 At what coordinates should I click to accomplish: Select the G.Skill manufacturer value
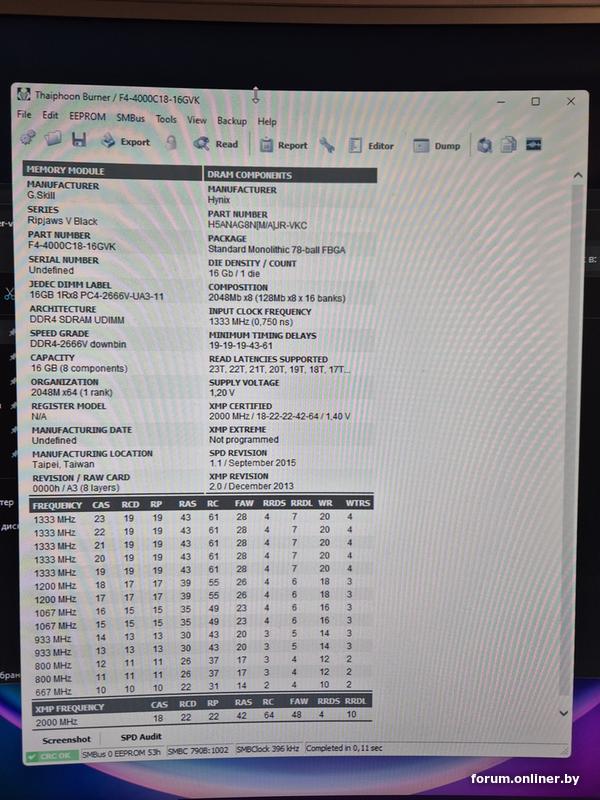pyautogui.click(x=41, y=195)
